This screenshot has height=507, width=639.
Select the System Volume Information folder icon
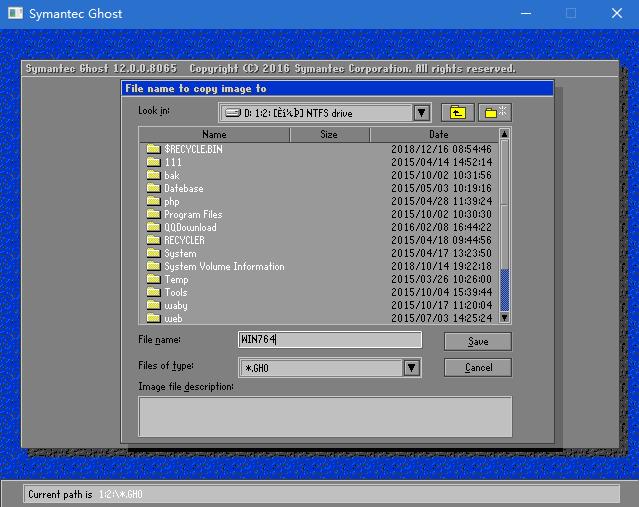153,266
